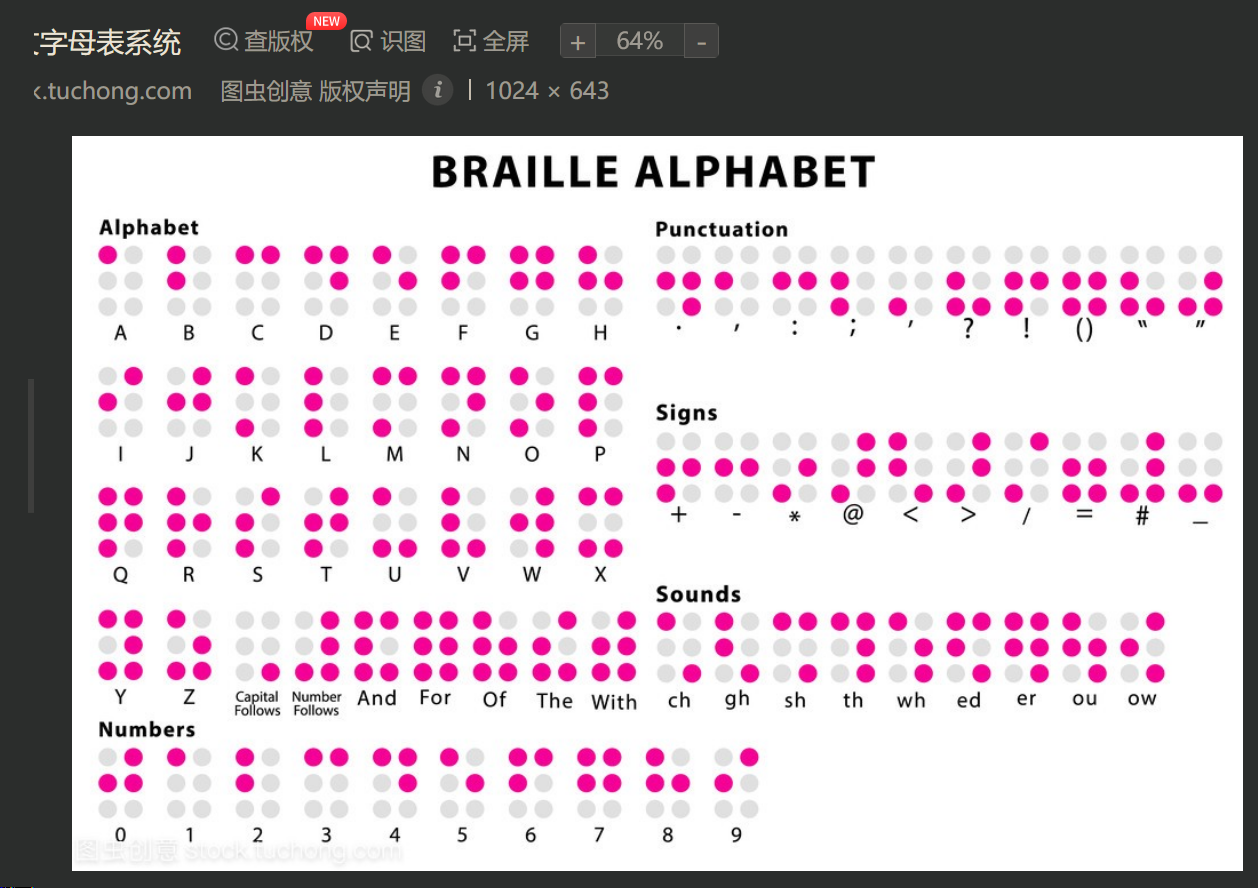Click the Capital Follows Braille cell

[257, 646]
